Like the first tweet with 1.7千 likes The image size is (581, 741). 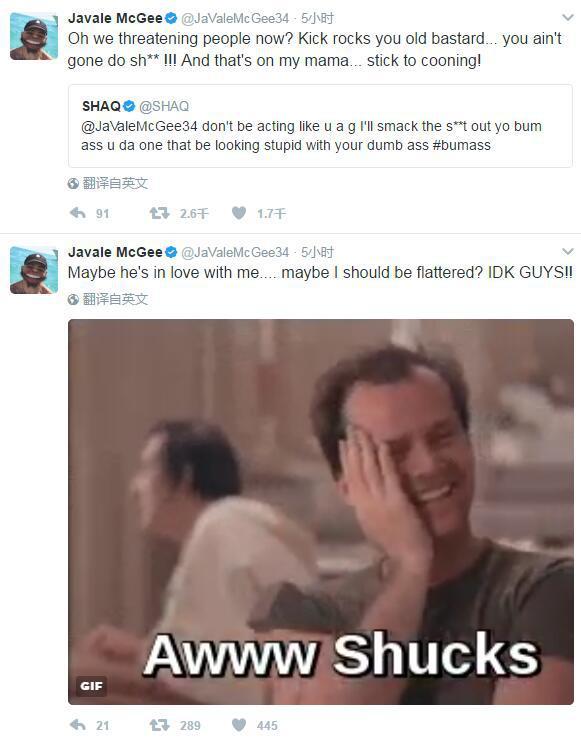(239, 213)
